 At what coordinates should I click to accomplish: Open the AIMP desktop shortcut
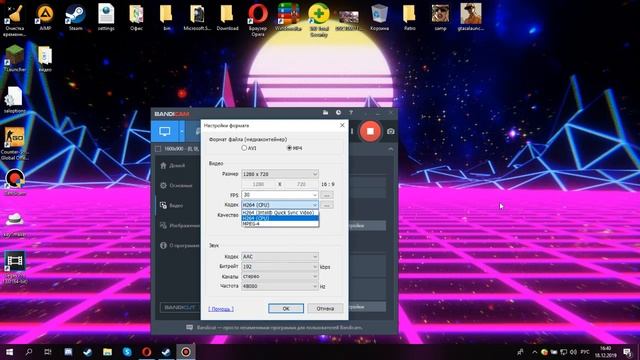click(45, 18)
